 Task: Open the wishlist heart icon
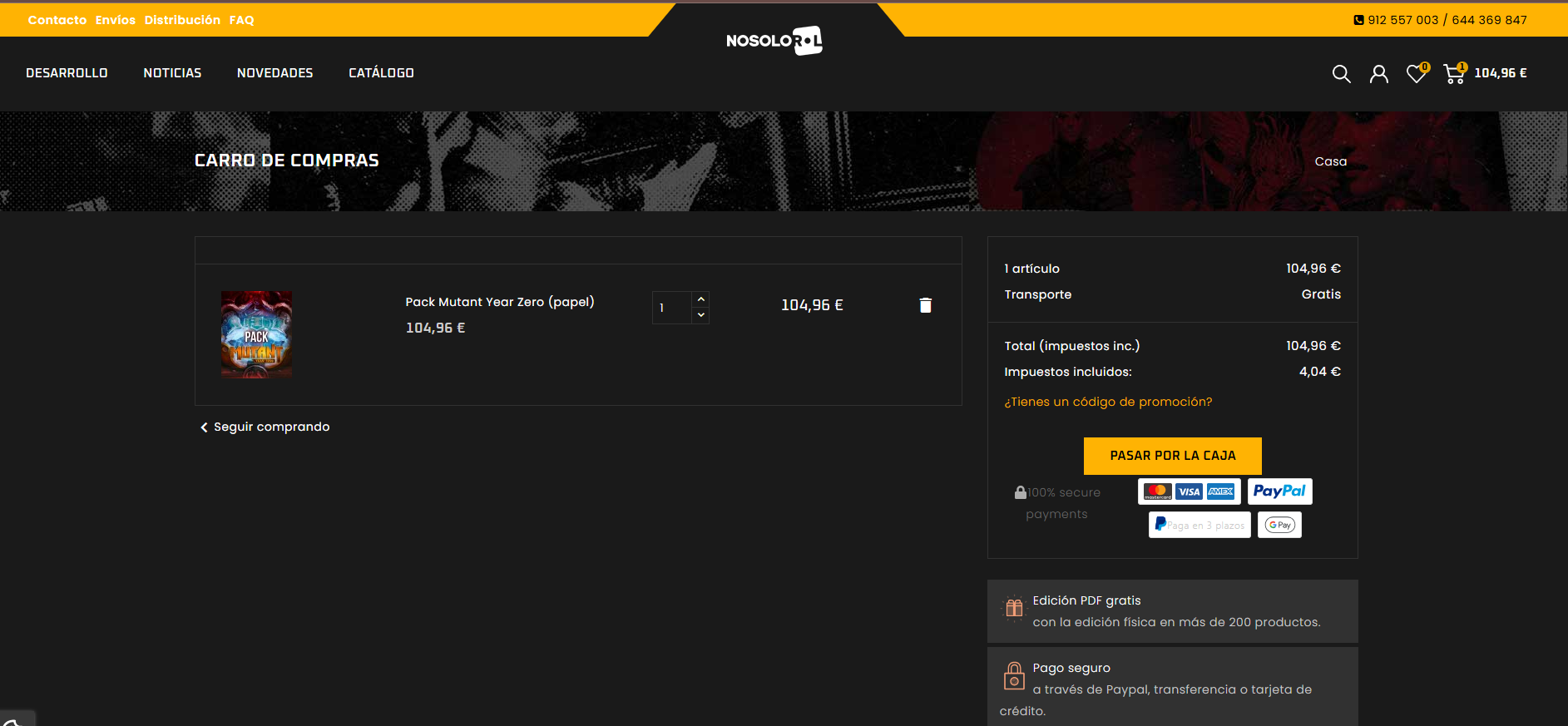(1416, 74)
